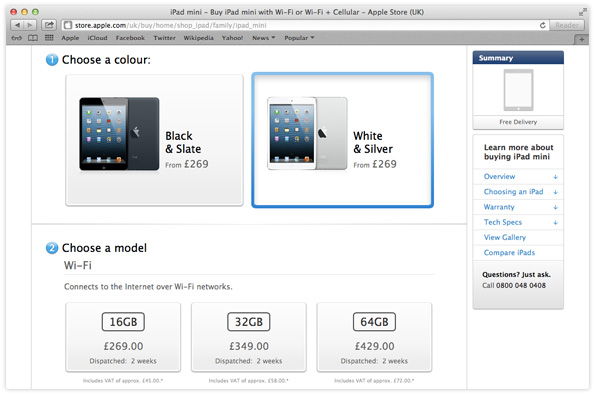Click the Choosing an iPad link
The image size is (596, 401).
(x=514, y=192)
